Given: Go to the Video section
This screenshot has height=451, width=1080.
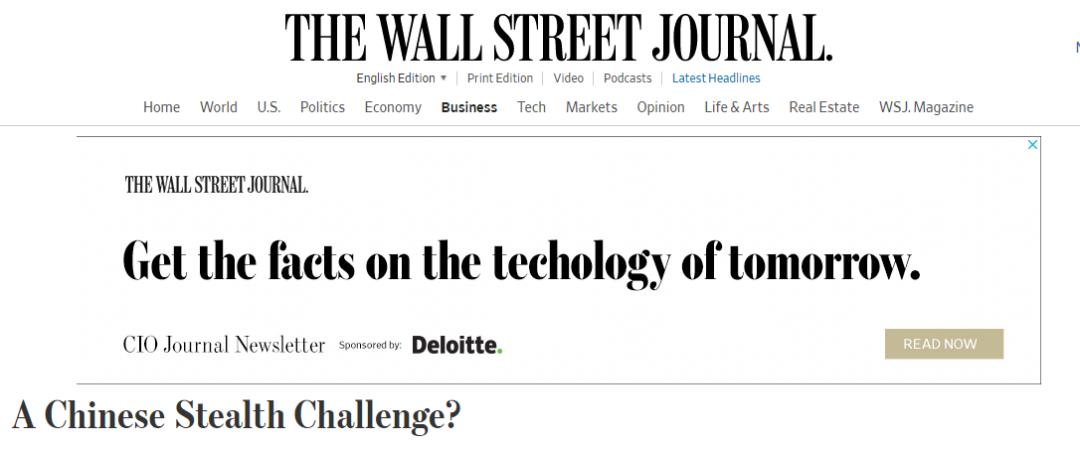Looking at the screenshot, I should (x=568, y=78).
